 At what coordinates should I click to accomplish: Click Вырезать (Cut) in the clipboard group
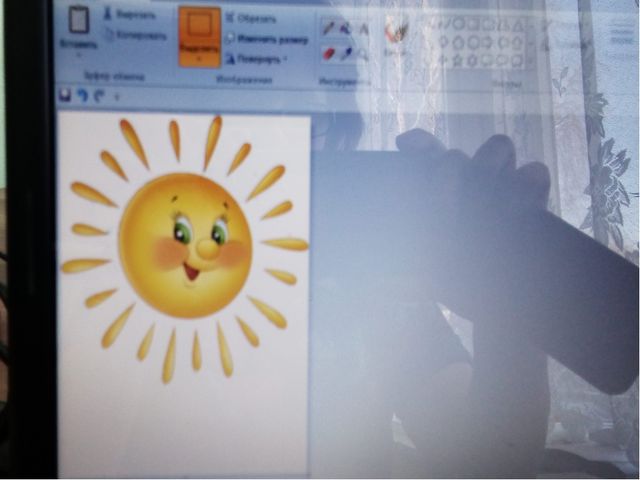[130, 15]
